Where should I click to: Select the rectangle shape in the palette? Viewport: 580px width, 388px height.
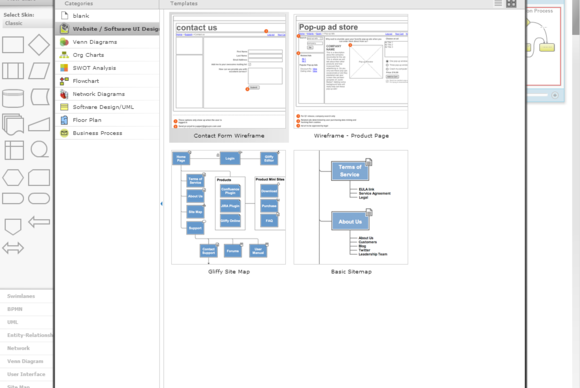pyautogui.click(x=13, y=45)
